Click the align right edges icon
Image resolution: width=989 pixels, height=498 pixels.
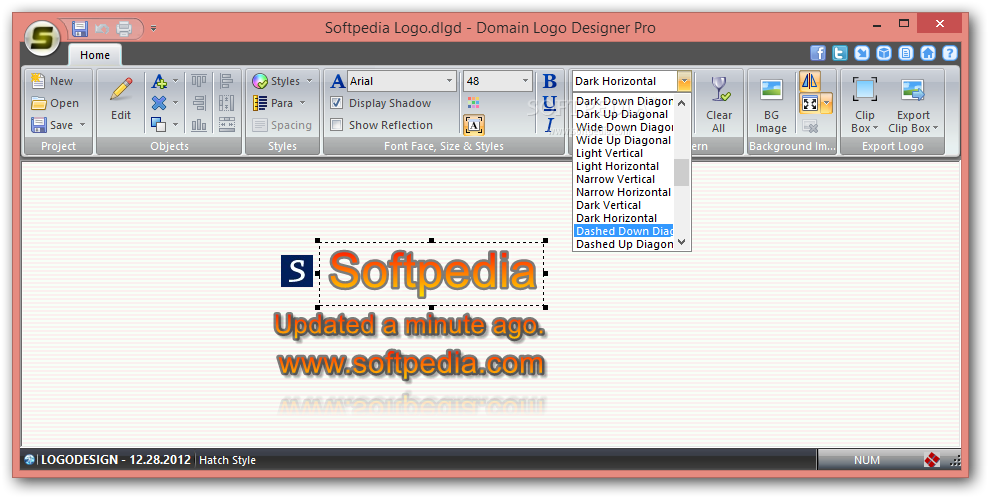[199, 103]
